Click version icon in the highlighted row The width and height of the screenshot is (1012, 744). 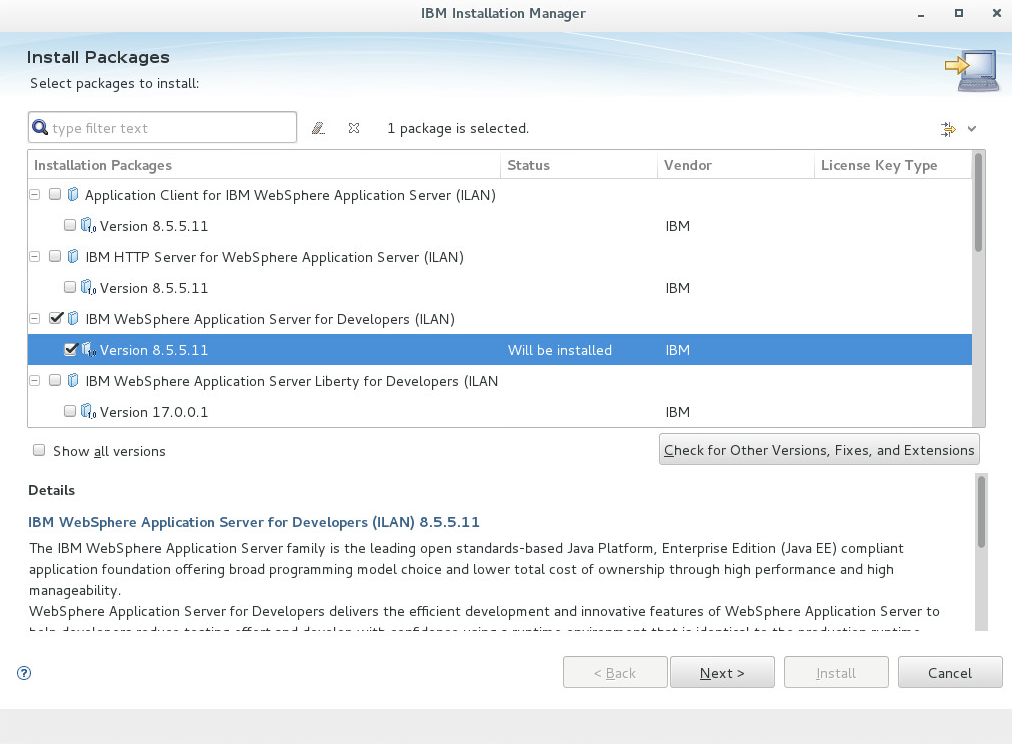pos(88,349)
